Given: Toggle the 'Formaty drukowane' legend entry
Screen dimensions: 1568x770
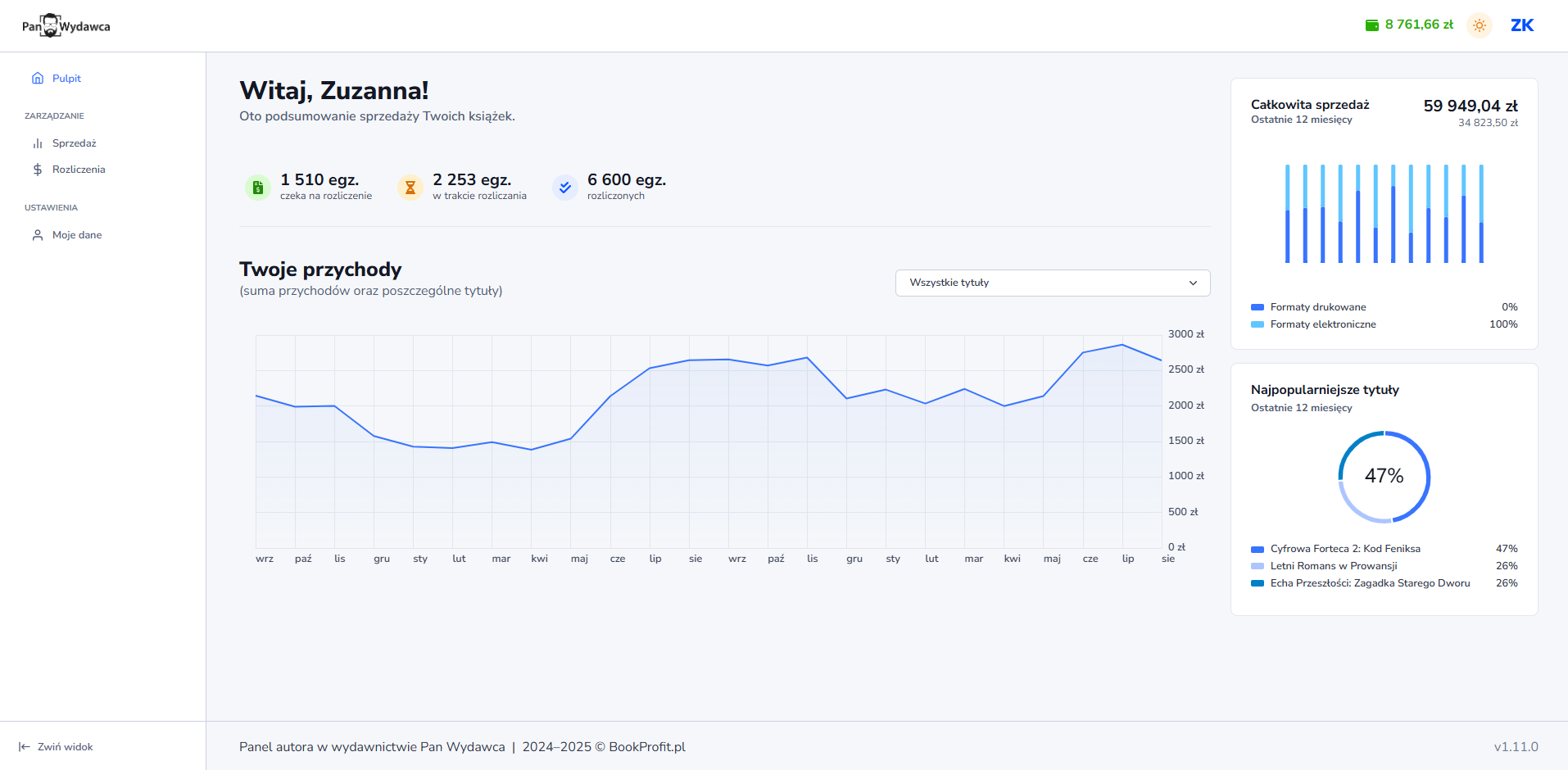Looking at the screenshot, I should tap(1317, 307).
